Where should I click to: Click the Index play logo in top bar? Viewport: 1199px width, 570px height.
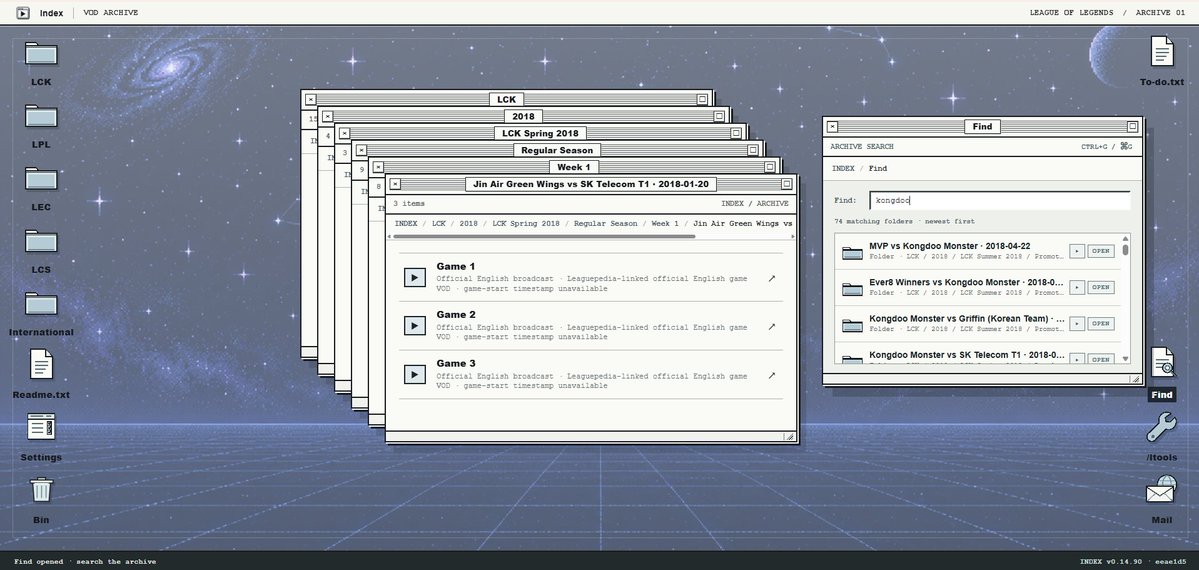[x=23, y=13]
